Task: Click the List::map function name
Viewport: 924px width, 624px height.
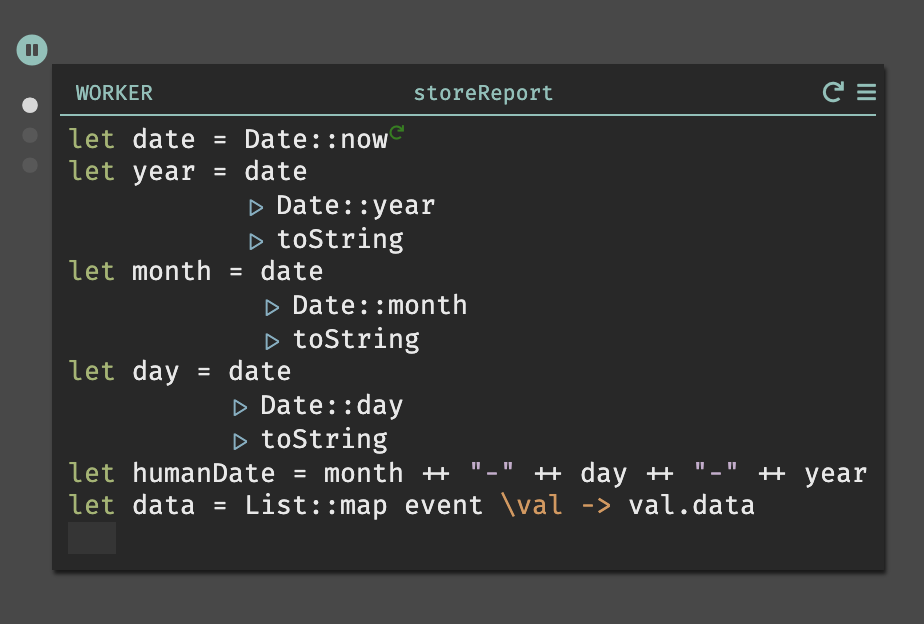Action: tap(316, 506)
